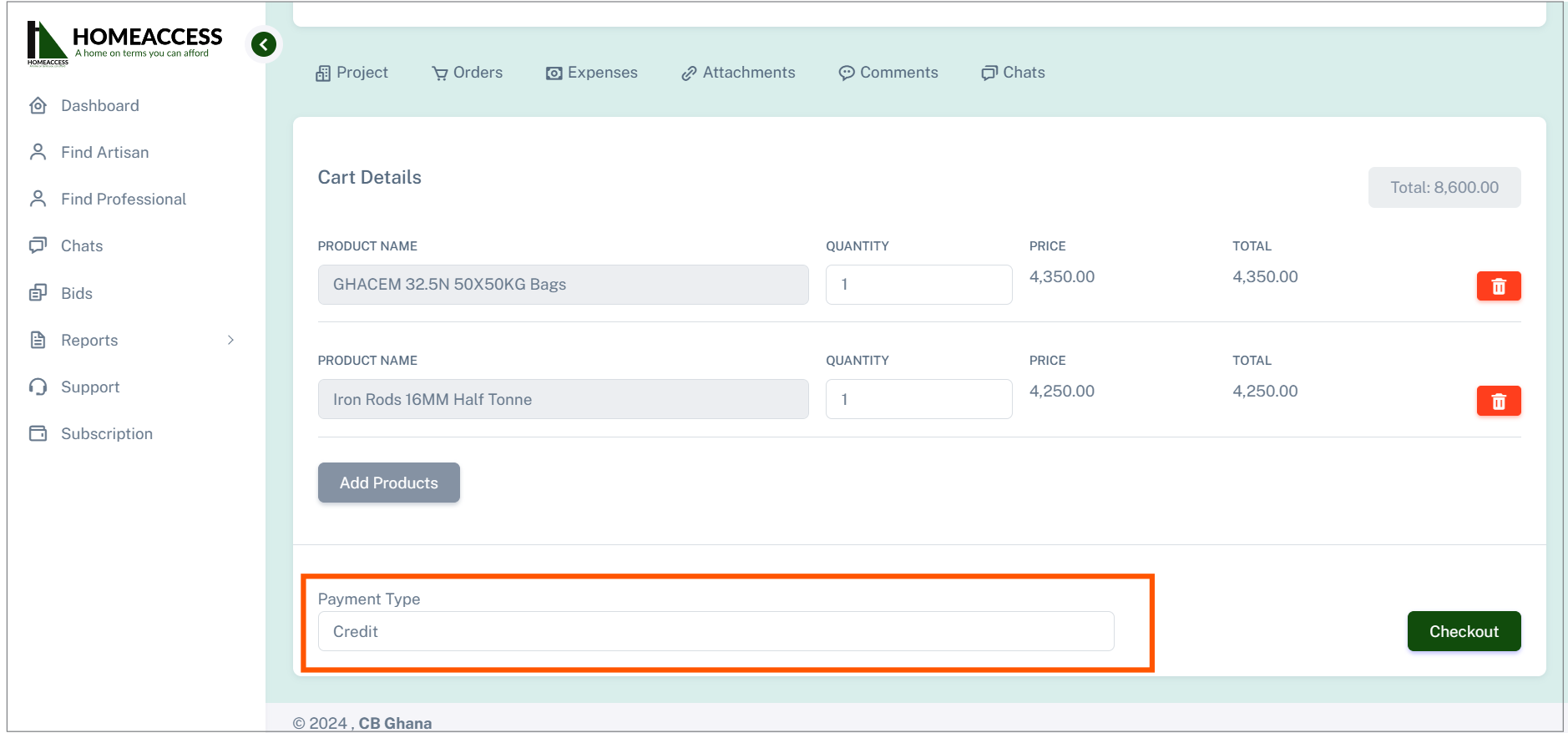This screenshot has width=1568, height=733.
Task: Open Find Professional page
Action: [x=124, y=199]
